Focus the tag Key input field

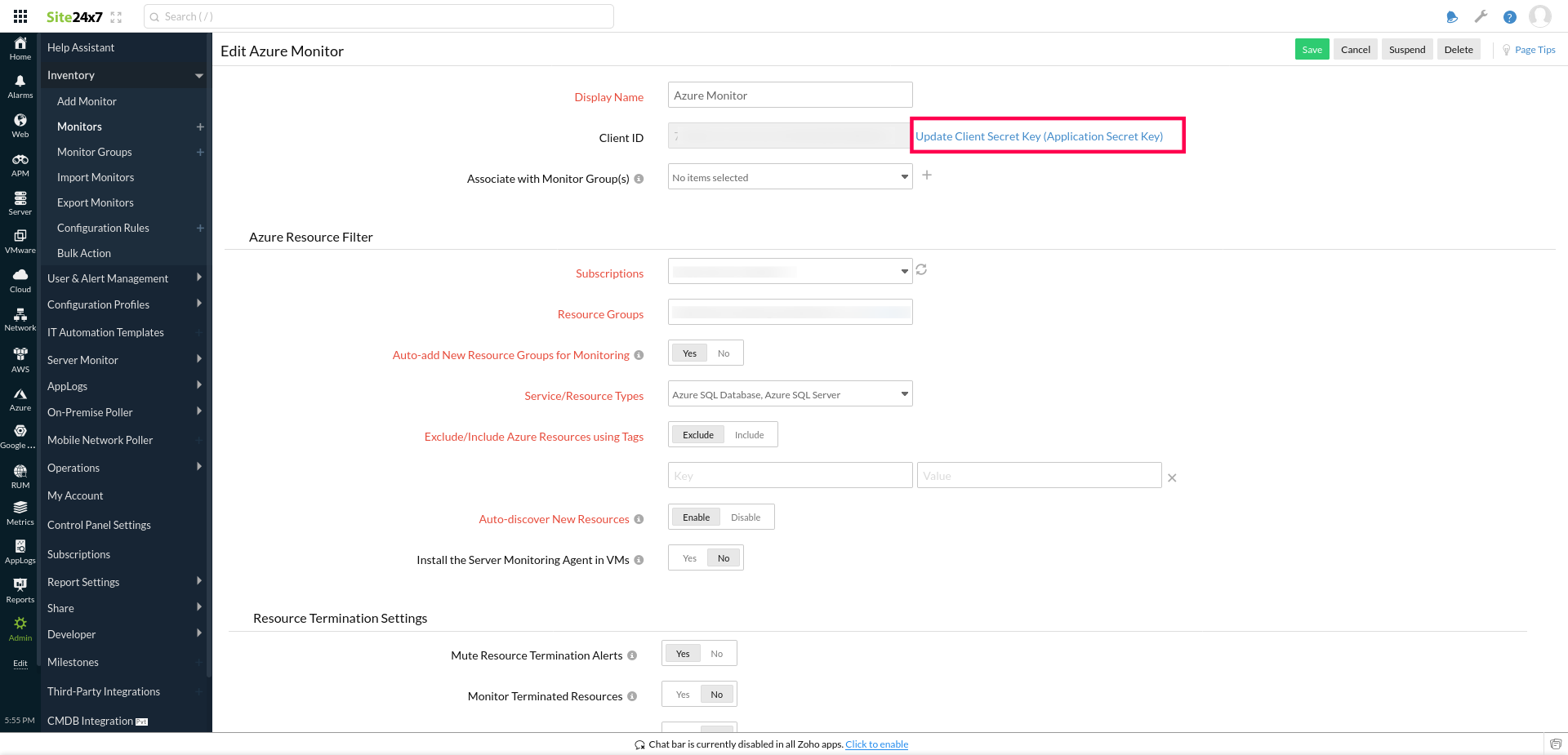tap(790, 475)
